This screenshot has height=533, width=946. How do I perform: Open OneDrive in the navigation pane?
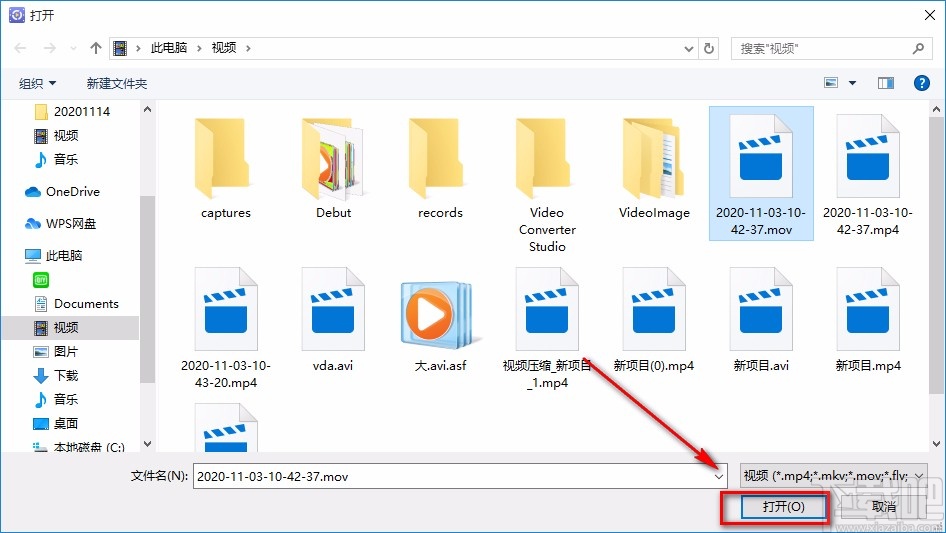point(62,192)
